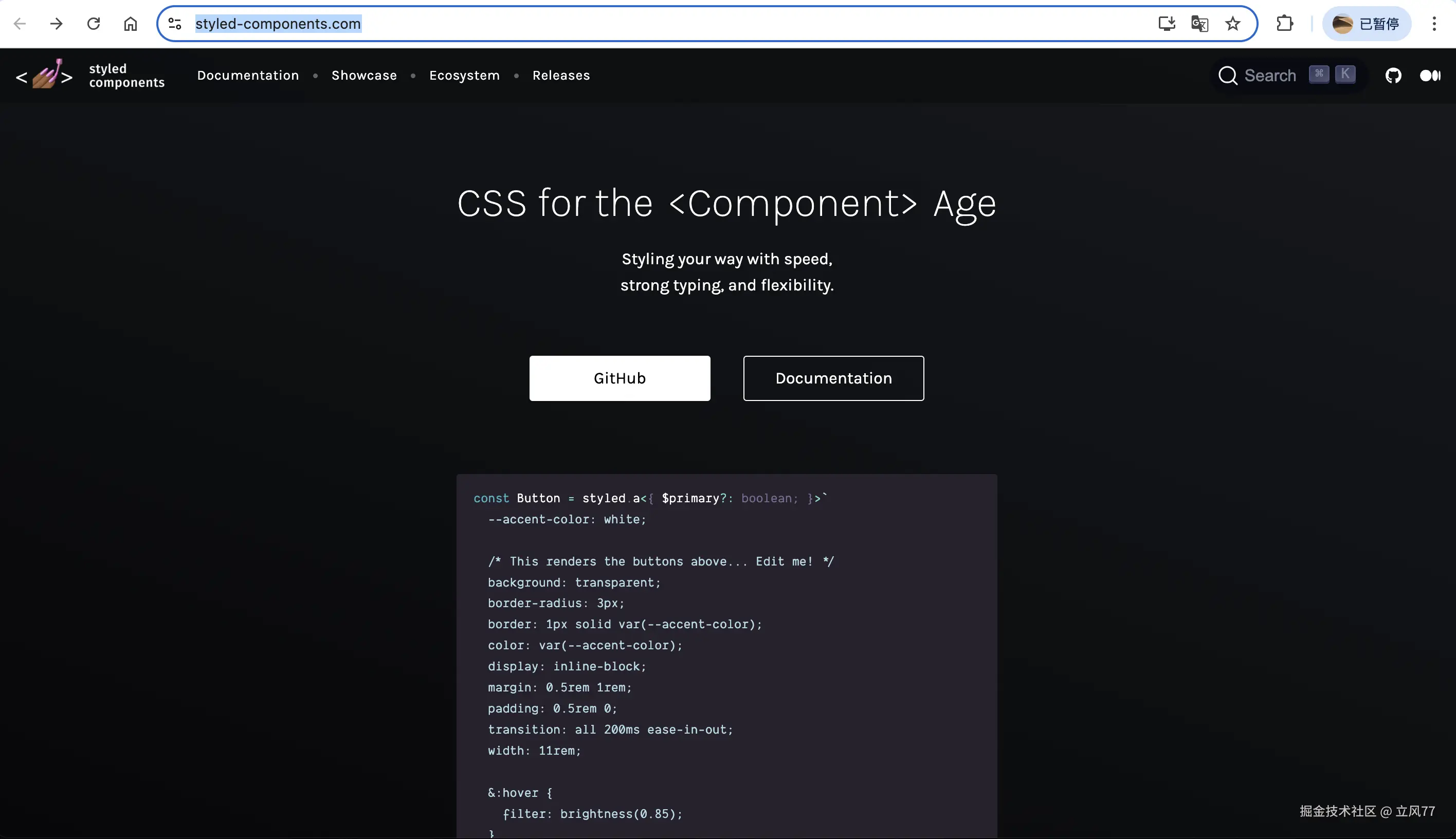This screenshot has height=839, width=1456.
Task: Click the 'CSS for the <Component> Age' heading
Action: tap(726, 204)
